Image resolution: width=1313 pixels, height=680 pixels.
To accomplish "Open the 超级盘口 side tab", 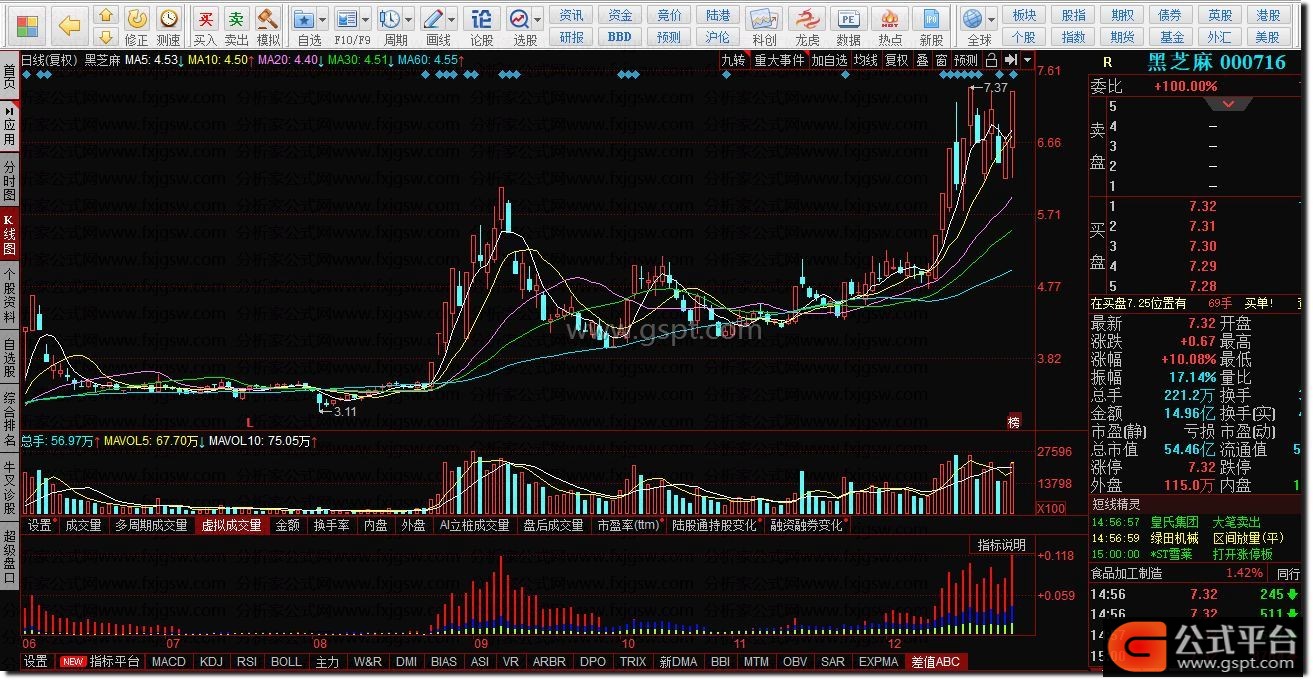I will click(10, 555).
